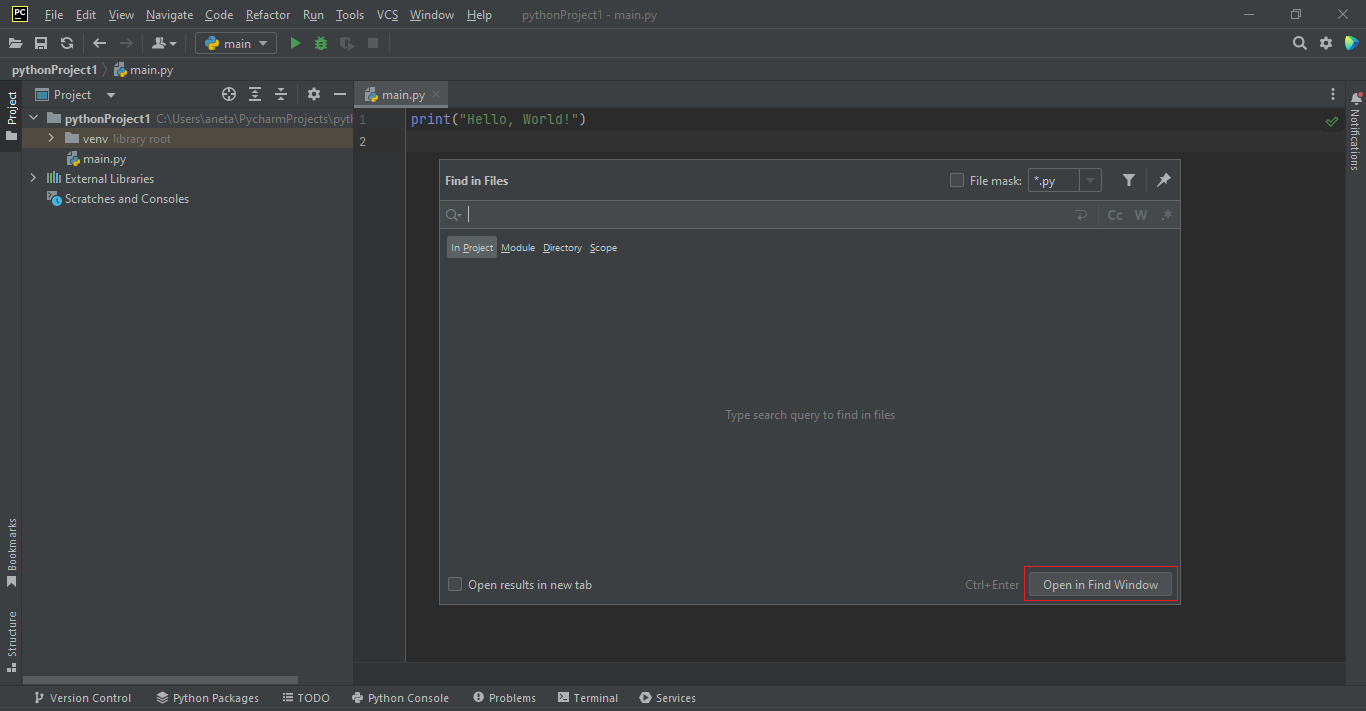Viewport: 1366px width, 711px height.
Task: Open the VCS menu
Action: click(387, 15)
